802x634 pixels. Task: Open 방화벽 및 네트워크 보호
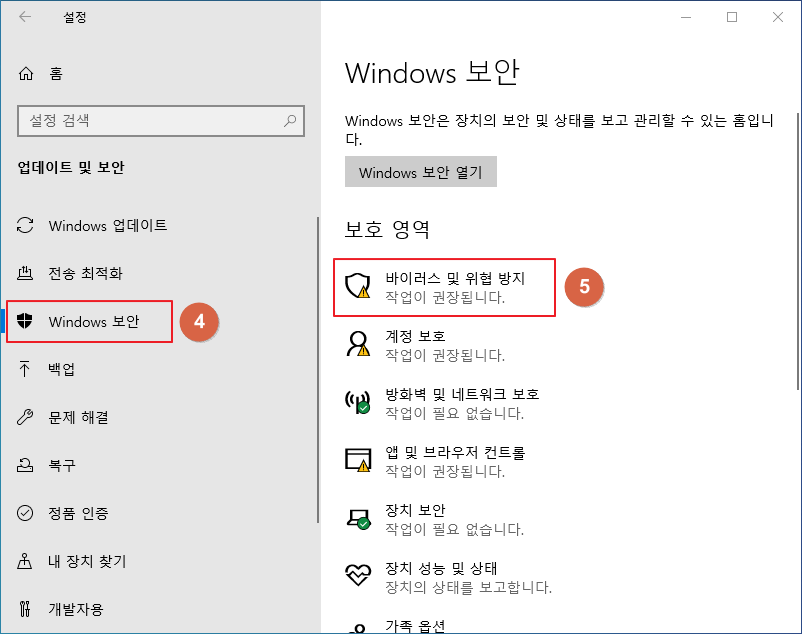pos(442,403)
